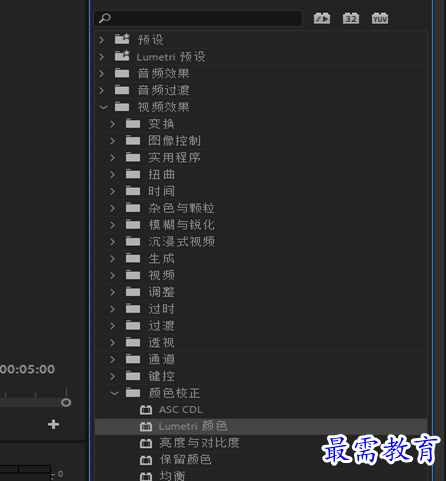Click the 沉浸式视频 folder icon
Viewport: 446px width, 481px height.
133,241
